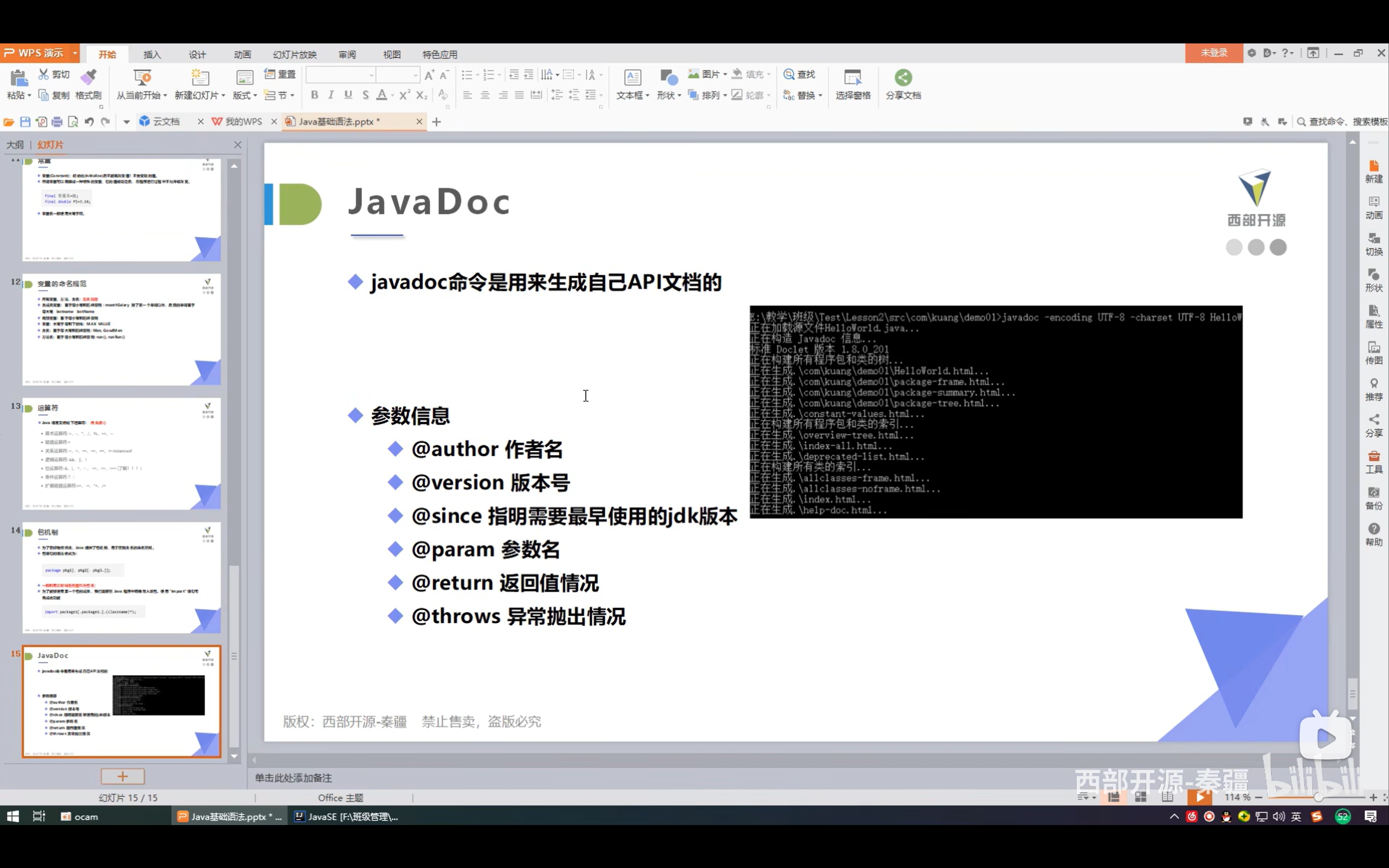Image resolution: width=1389 pixels, height=868 pixels.
Task: Expand the New Slide dropdown
Action: (x=223, y=96)
